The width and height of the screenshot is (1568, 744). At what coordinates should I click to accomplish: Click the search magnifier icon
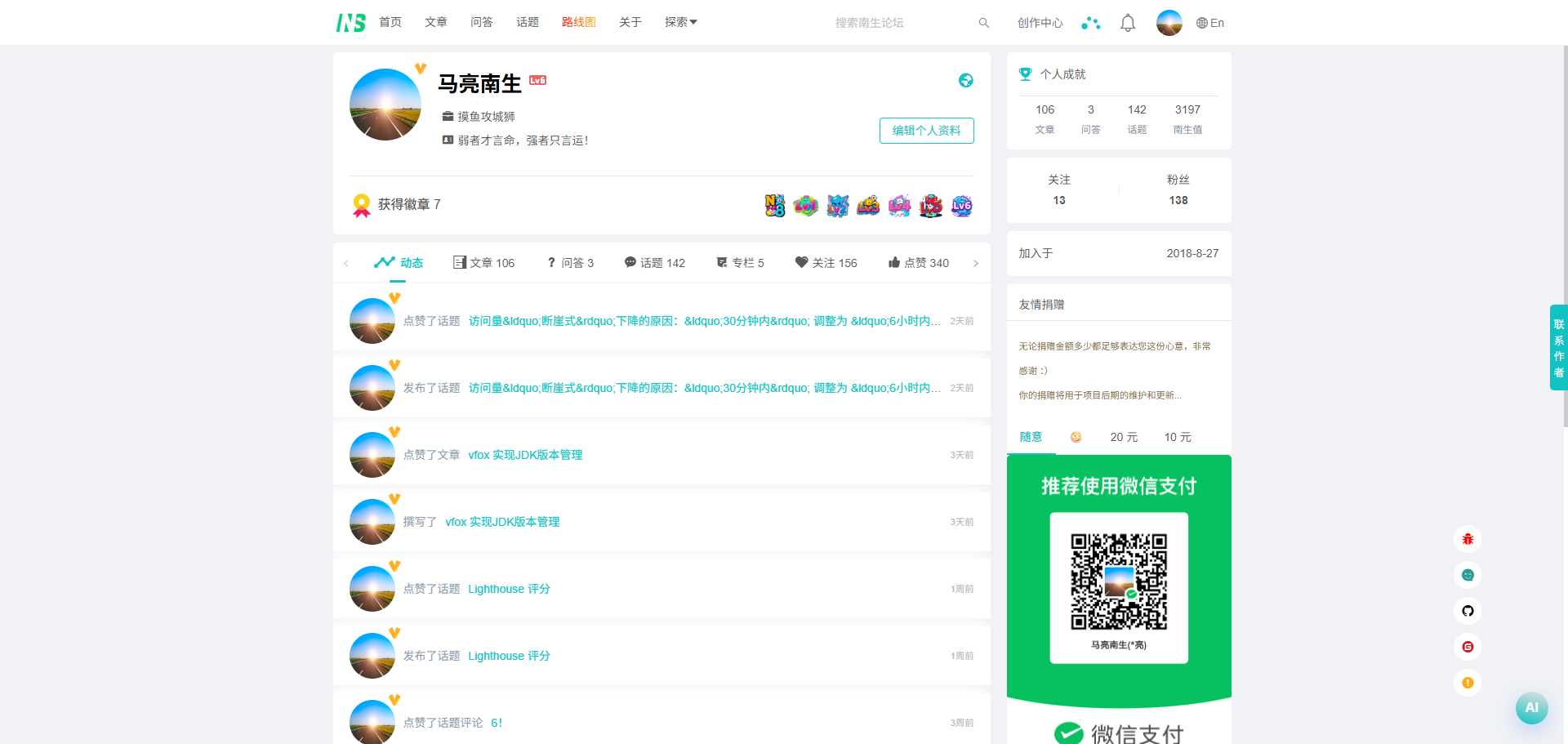984,23
